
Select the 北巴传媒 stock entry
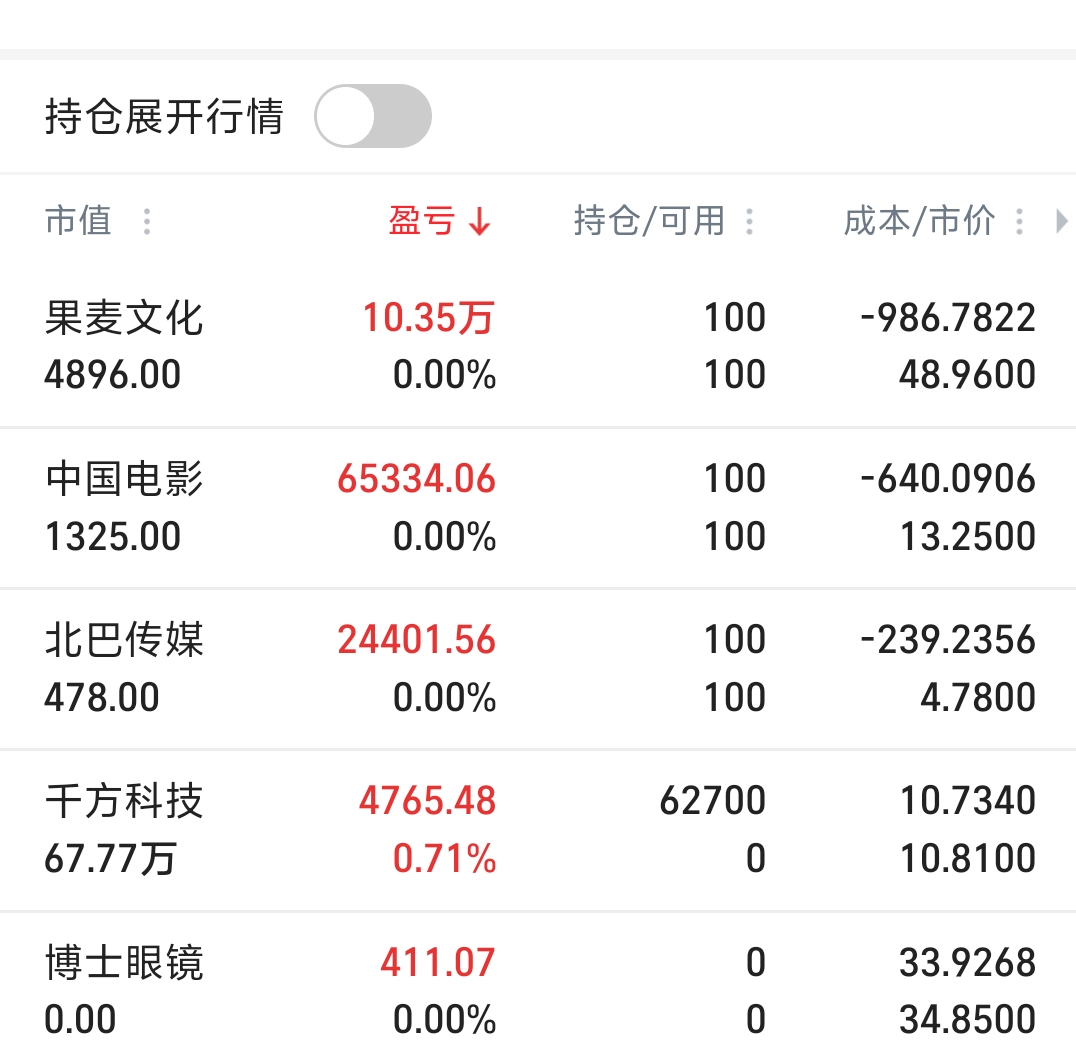(x=538, y=669)
